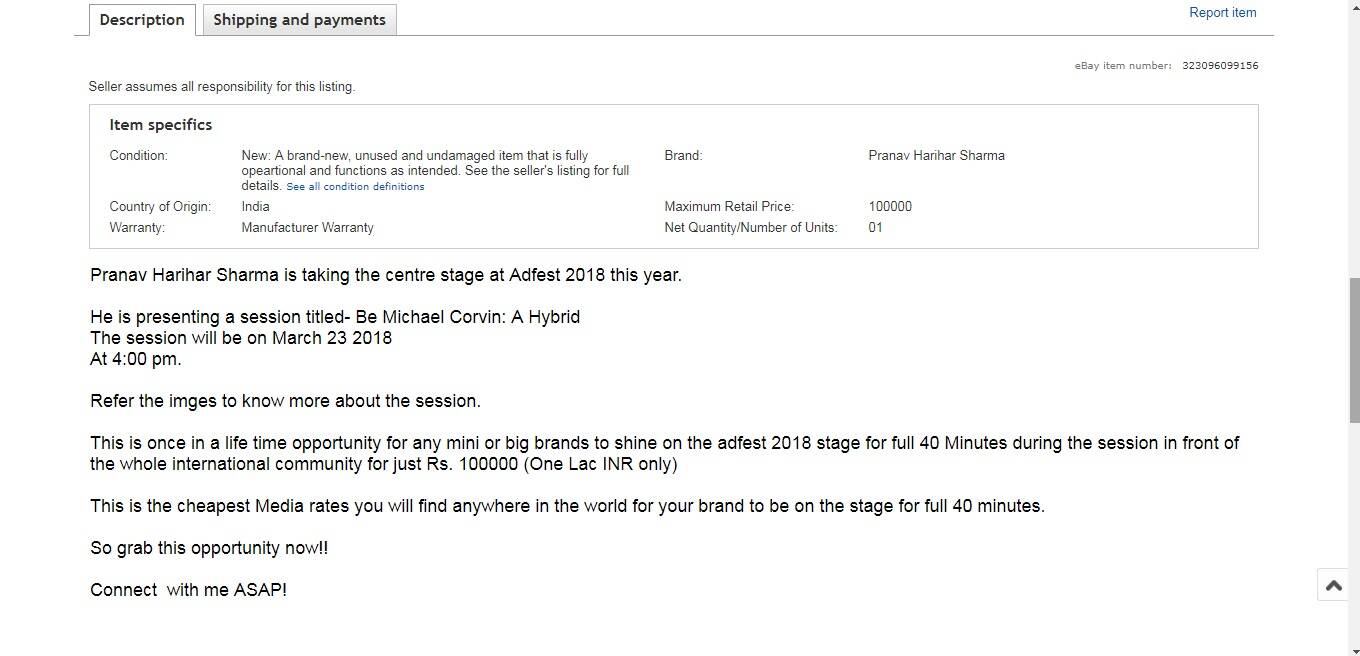Click the Brand value Pranav Harihar Sharma
The image size is (1360, 656).
tap(936, 156)
